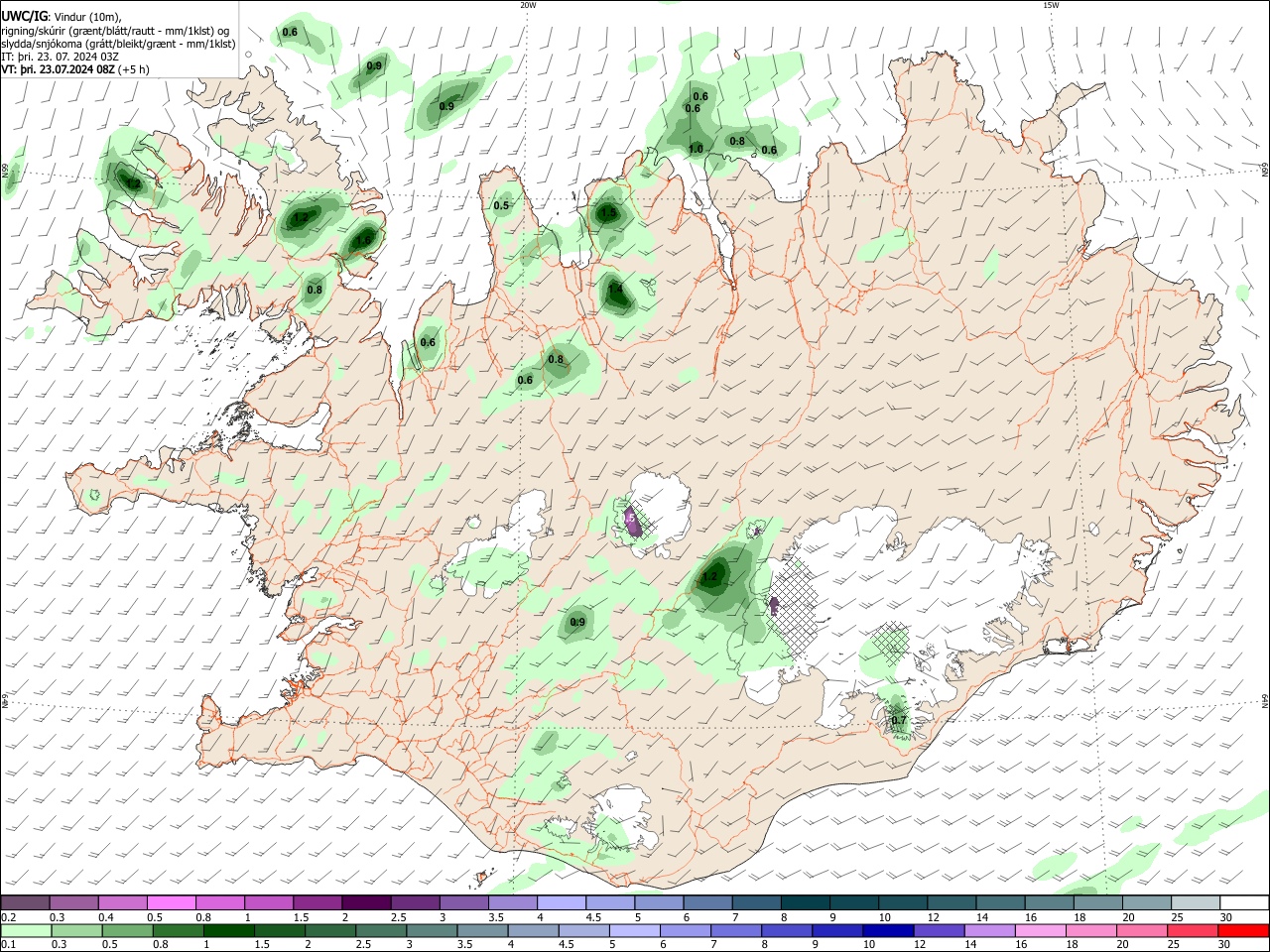Click the 'rigning/skúrir' description line in header
This screenshot has width=1270, height=952.
coord(115,31)
